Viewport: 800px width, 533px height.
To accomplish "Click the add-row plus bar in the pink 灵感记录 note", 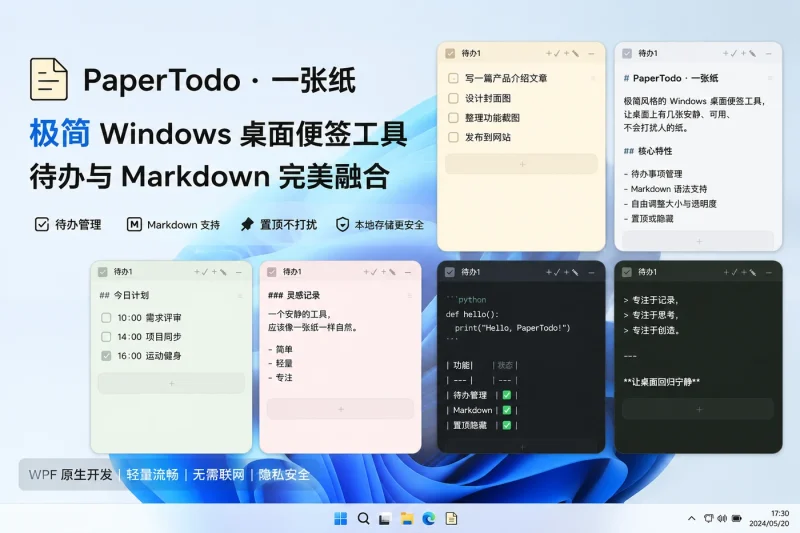I will [341, 409].
